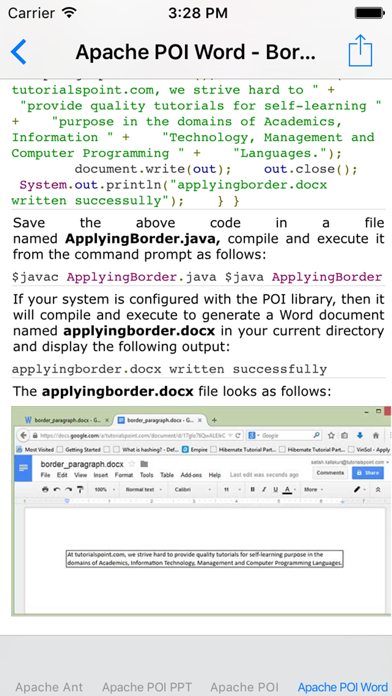Image resolution: width=392 pixels, height=696 pixels.
Task: Select the Apache POI Word tab
Action: 343,687
